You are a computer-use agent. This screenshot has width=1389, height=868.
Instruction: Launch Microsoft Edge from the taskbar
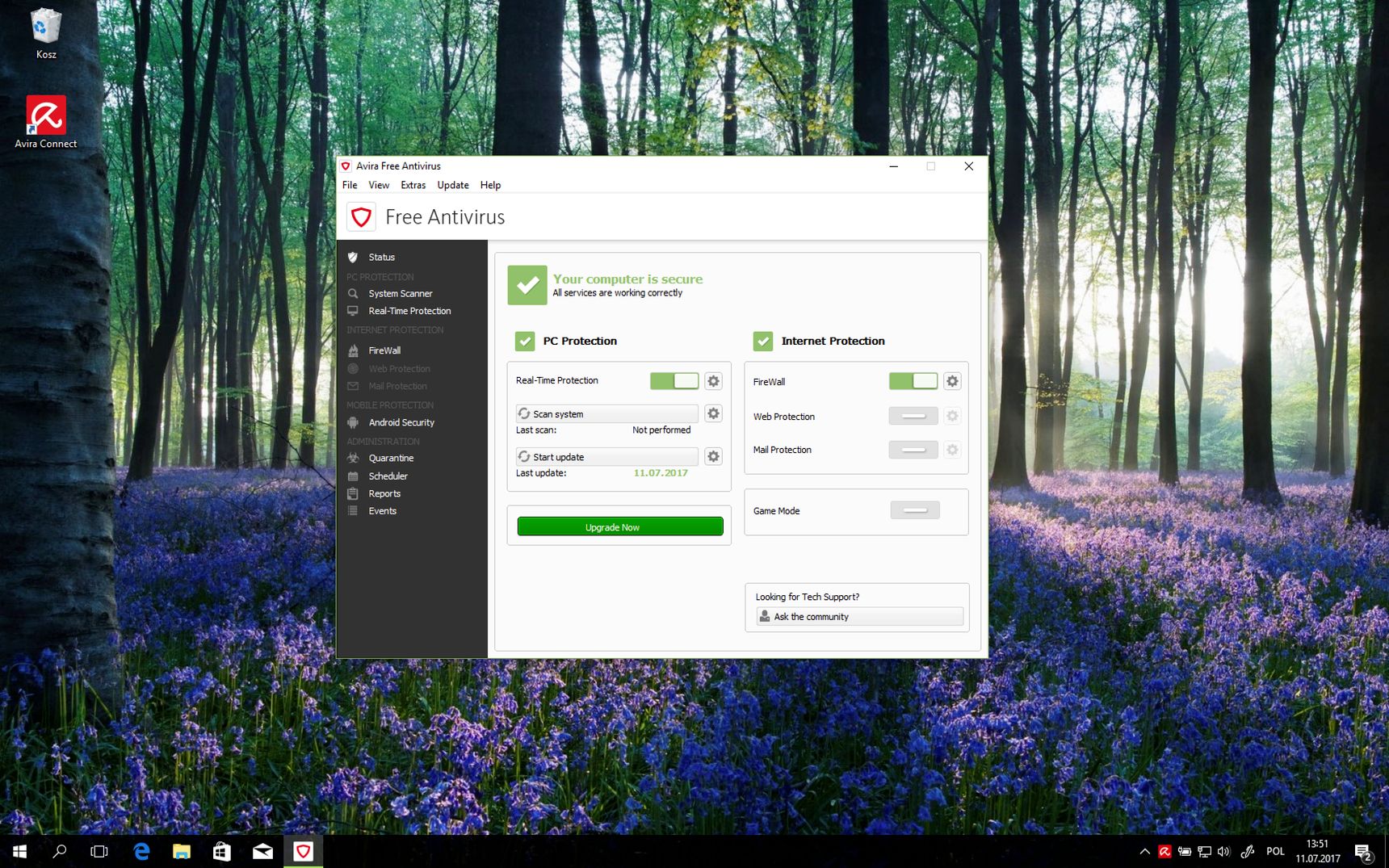tap(141, 852)
